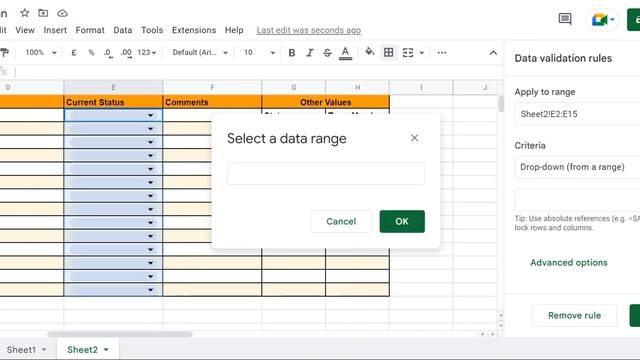Click the cloud save status icon
The width and height of the screenshot is (640, 360).
pos(62,13)
